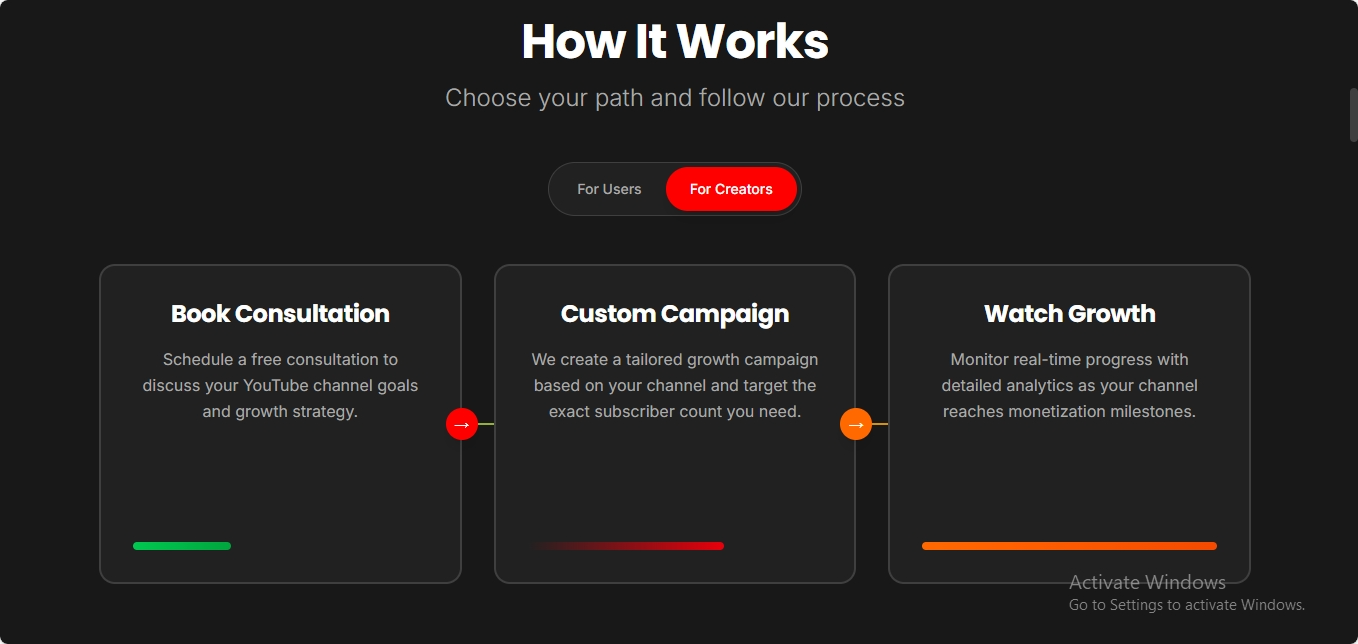
Task: Click the "Watch Growth" heading
Action: click(1069, 313)
